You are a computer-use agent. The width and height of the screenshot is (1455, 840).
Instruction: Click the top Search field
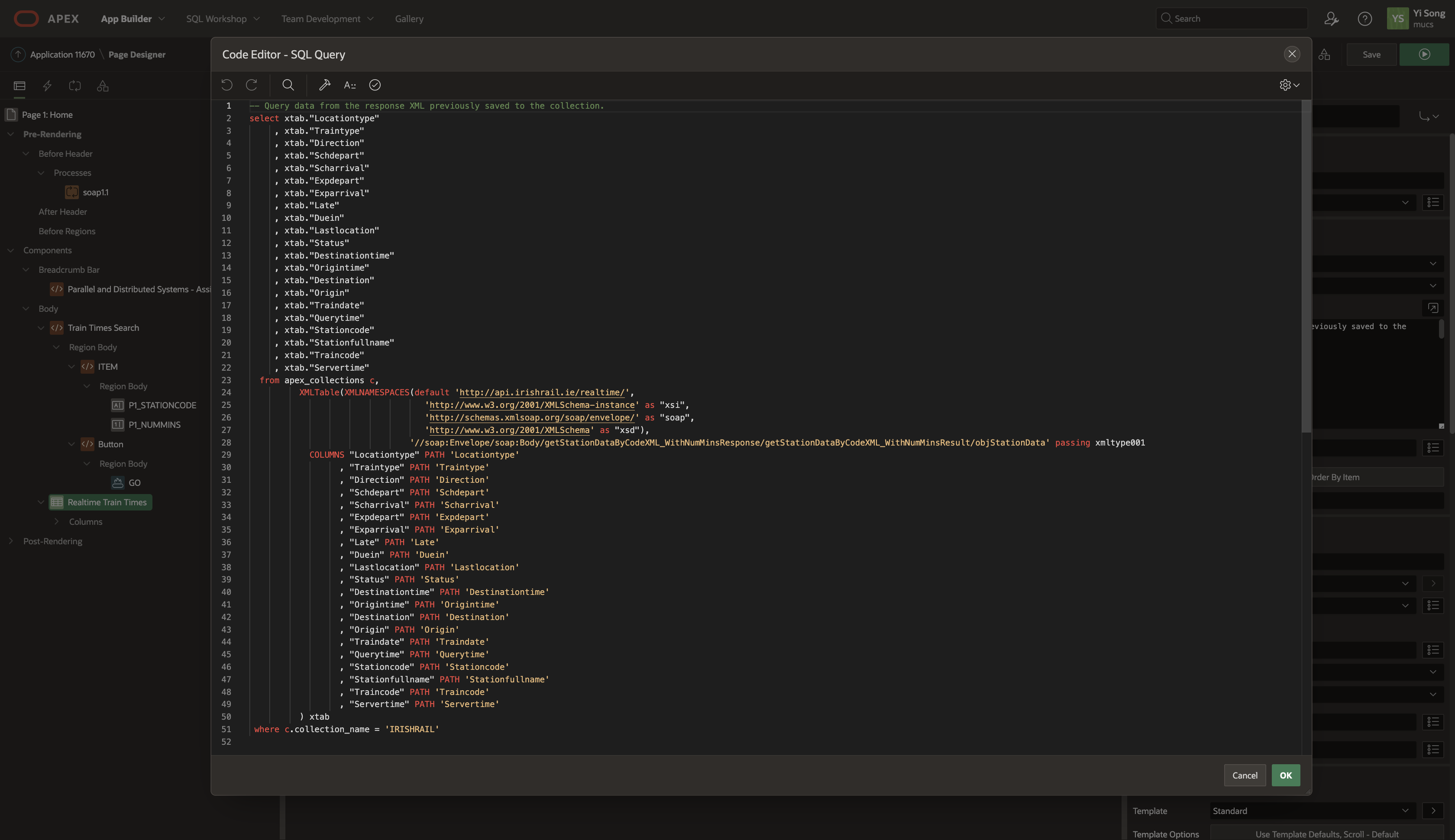click(1231, 18)
